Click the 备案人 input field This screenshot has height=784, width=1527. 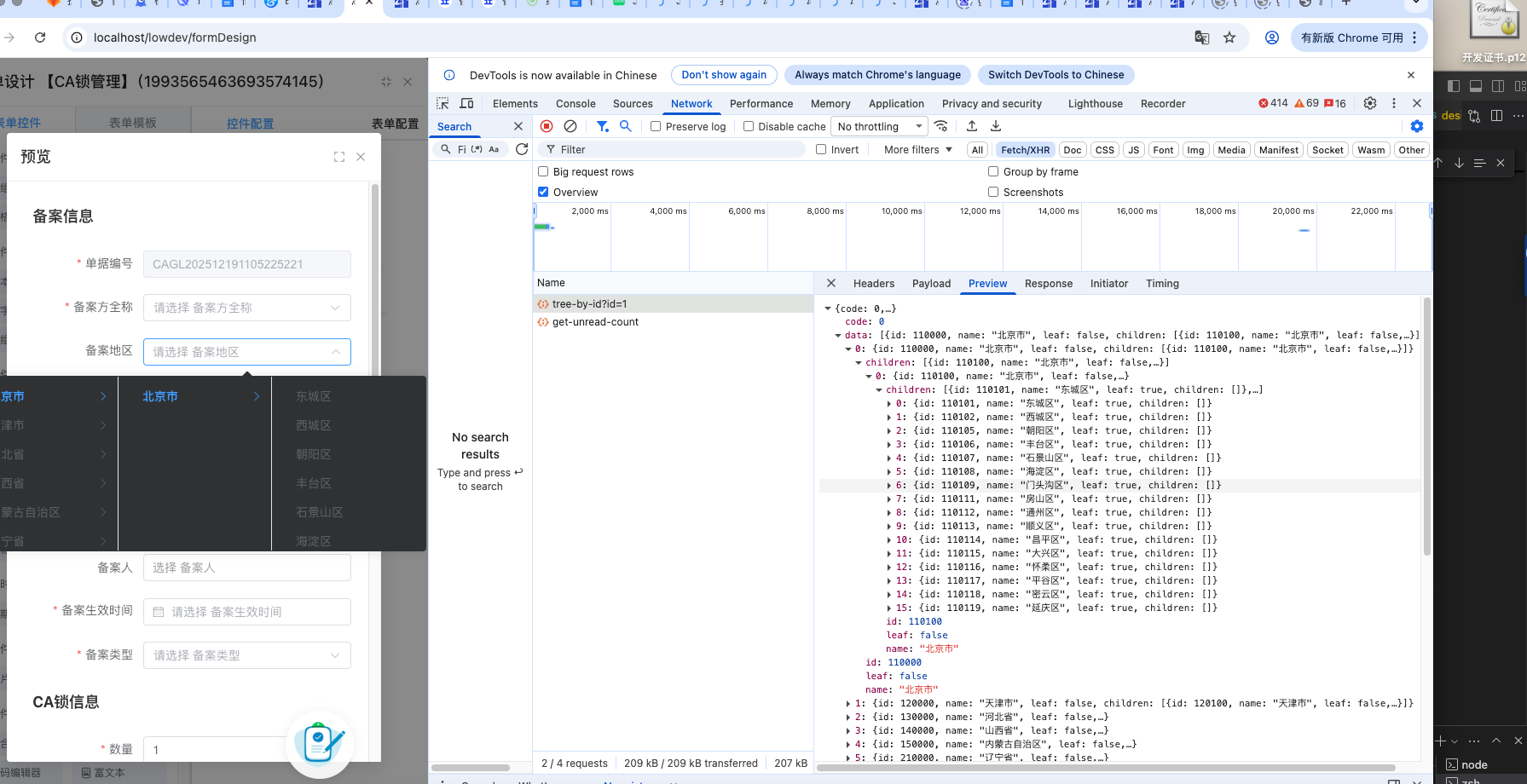(247, 568)
